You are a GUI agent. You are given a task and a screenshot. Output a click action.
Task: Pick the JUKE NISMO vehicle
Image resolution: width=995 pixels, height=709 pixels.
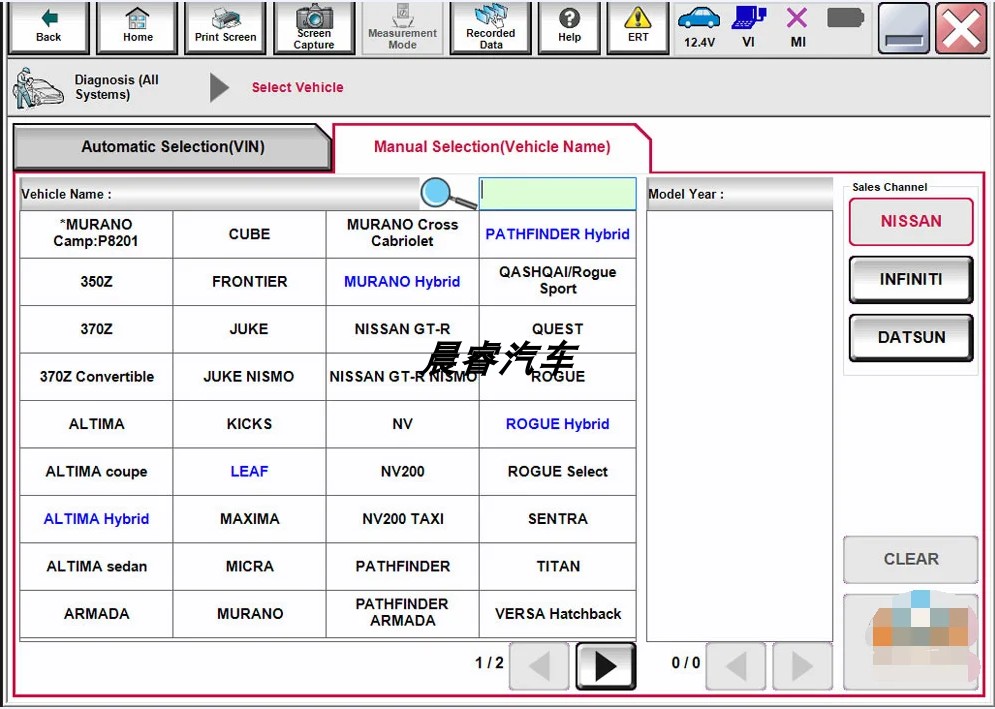(x=249, y=377)
